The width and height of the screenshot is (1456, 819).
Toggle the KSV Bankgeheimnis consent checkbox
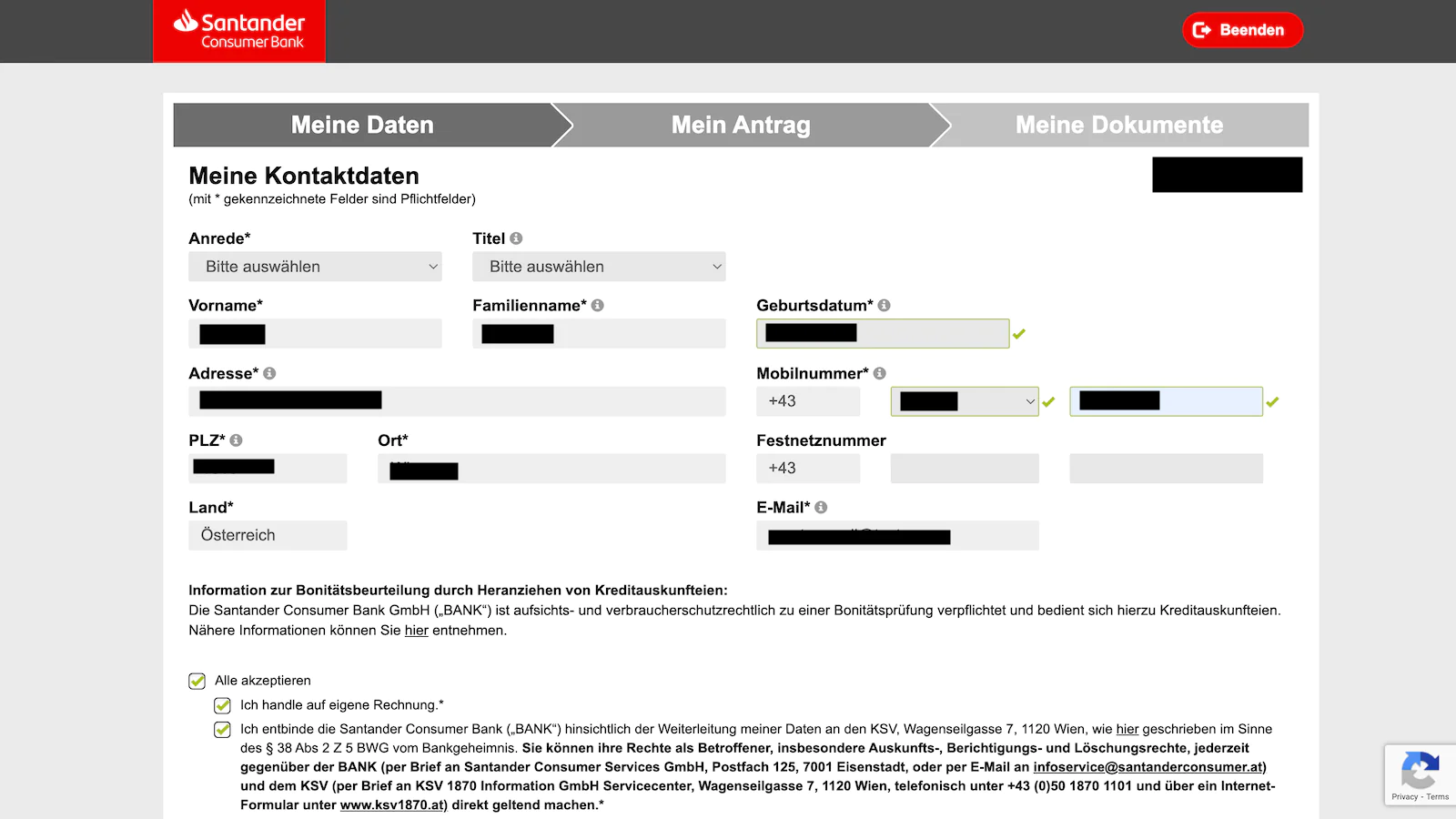pyautogui.click(x=222, y=730)
